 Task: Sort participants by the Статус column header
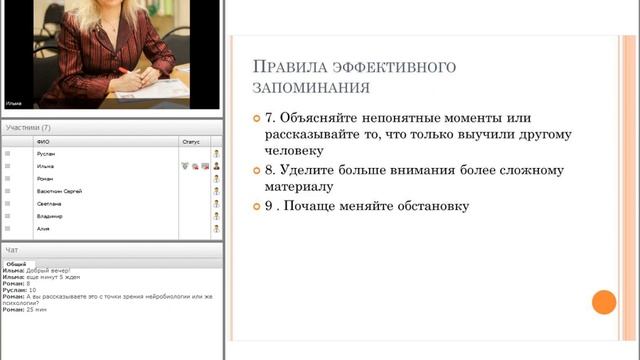pyautogui.click(x=194, y=142)
